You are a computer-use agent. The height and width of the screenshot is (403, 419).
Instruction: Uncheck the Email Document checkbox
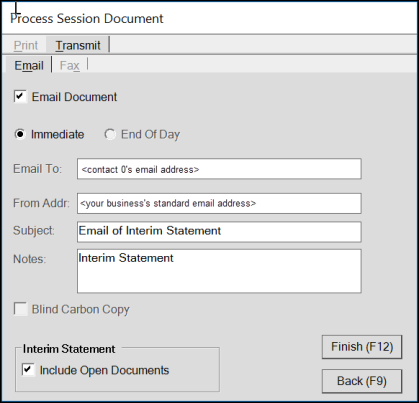point(20,97)
